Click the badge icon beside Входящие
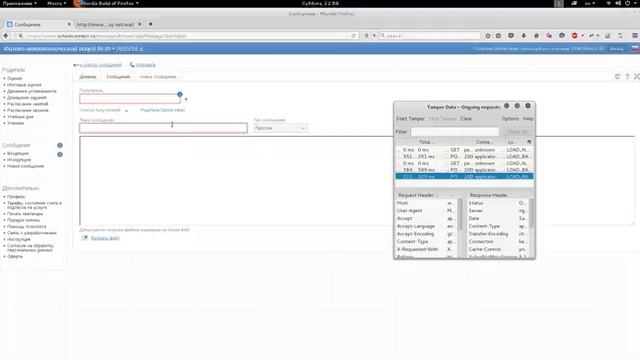Viewport: 640px width, 360px height. (x=60, y=154)
